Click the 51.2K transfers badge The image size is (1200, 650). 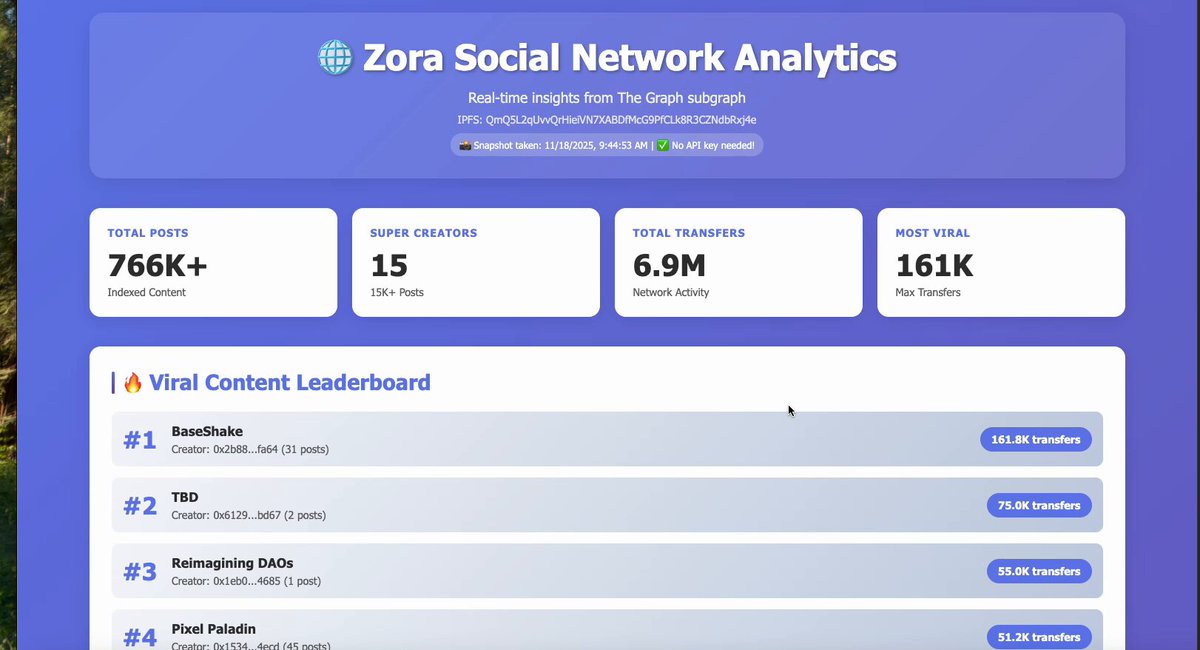point(1039,637)
